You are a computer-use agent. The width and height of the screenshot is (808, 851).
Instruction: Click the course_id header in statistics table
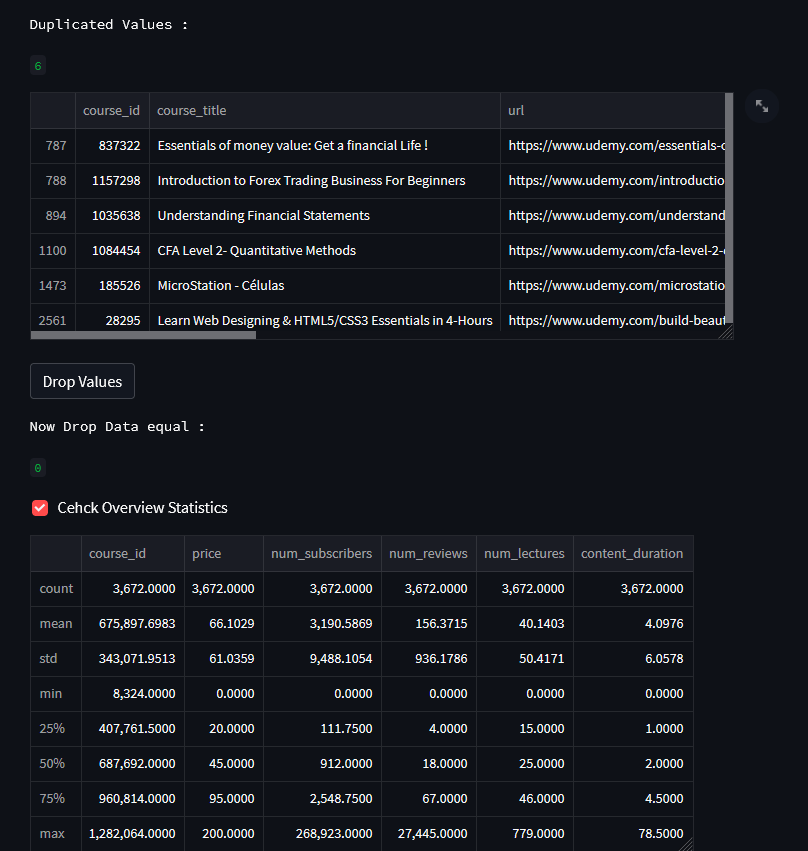(x=133, y=554)
